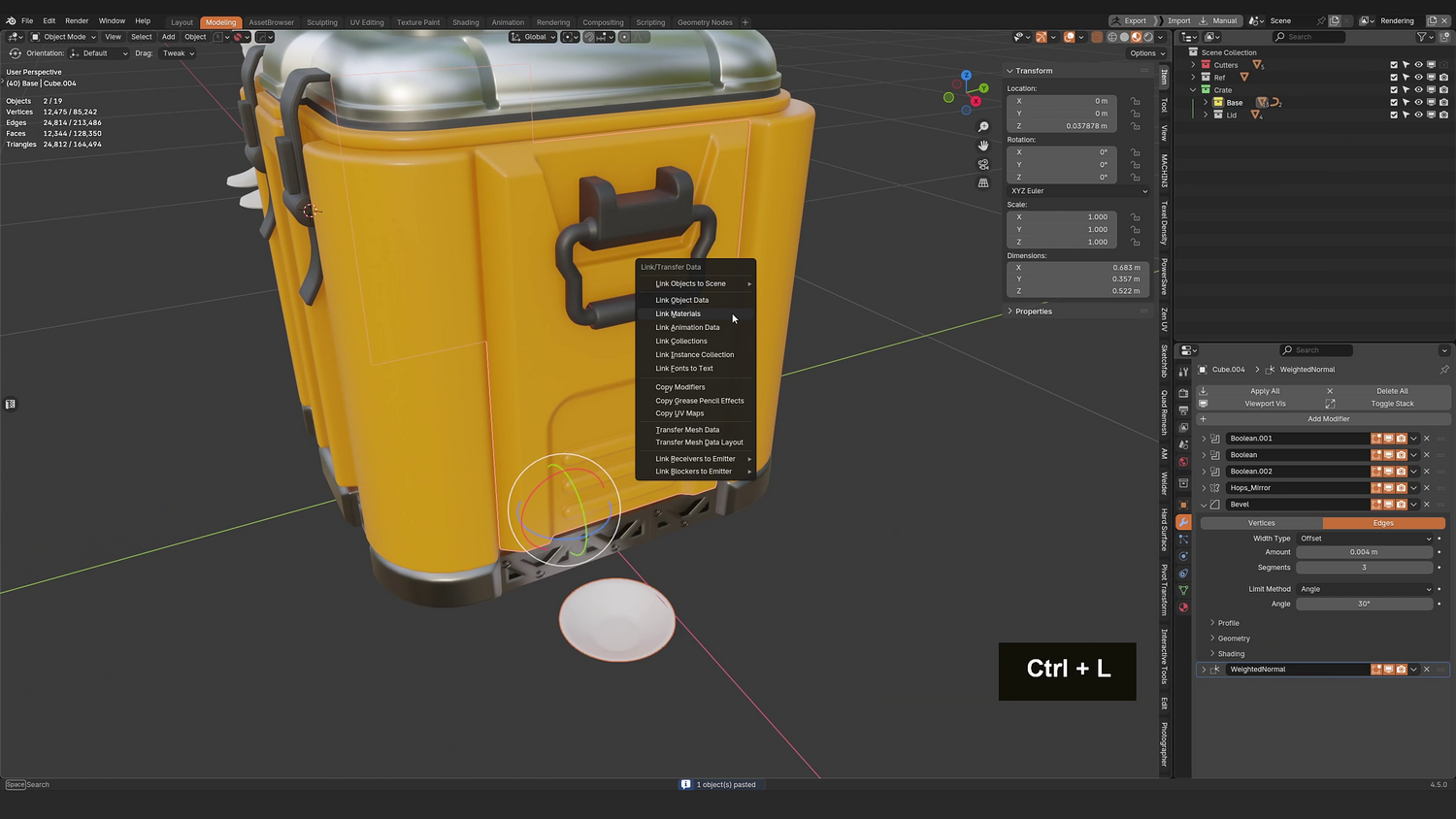Click the Blender logo icon
Viewport: 1456px width, 819px height.
(x=11, y=20)
